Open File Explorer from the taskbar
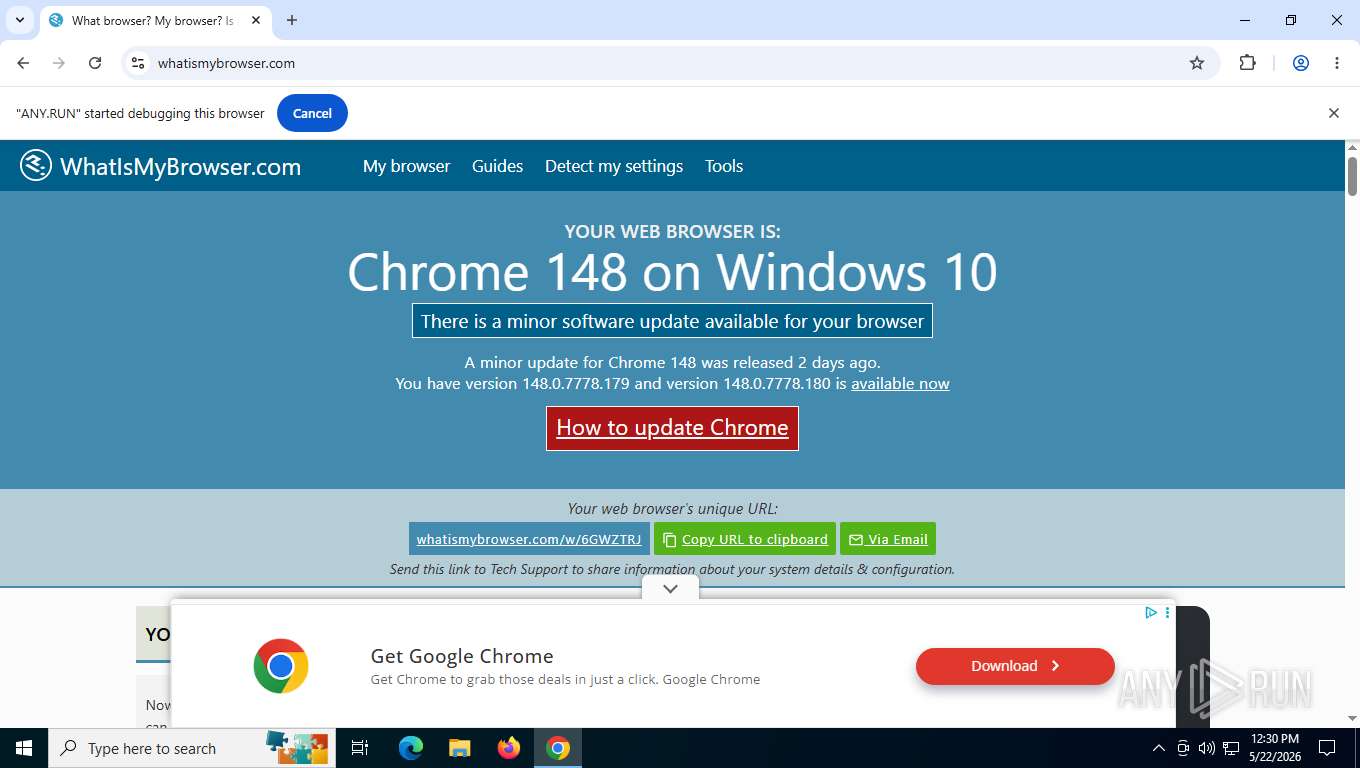This screenshot has width=1360, height=768. pyautogui.click(x=459, y=748)
